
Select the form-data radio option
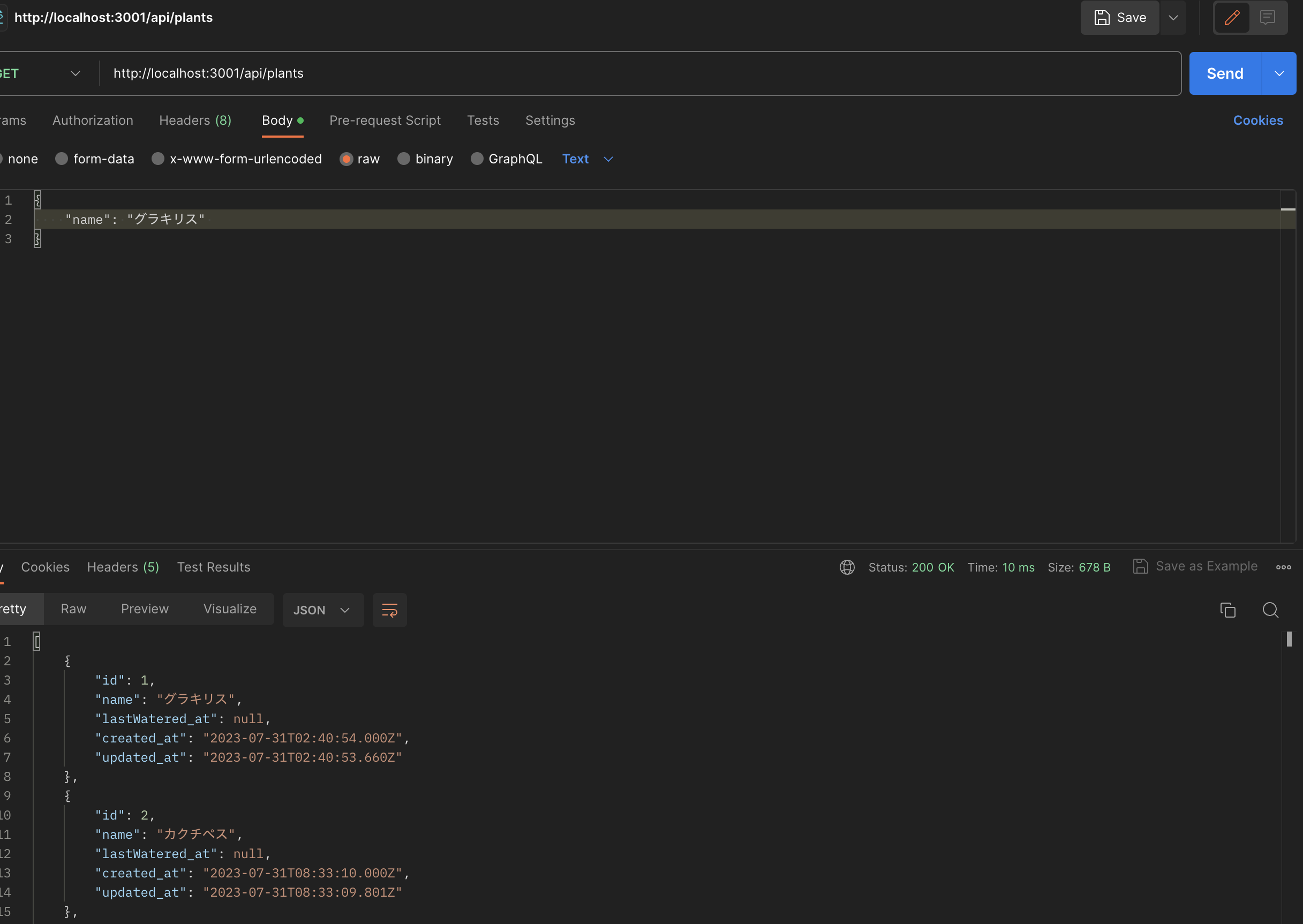click(62, 159)
